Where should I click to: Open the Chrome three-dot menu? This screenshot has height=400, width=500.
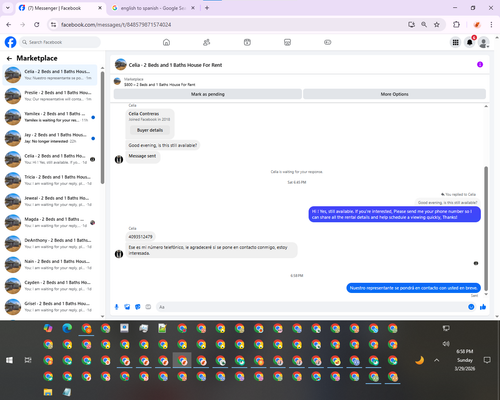491,25
